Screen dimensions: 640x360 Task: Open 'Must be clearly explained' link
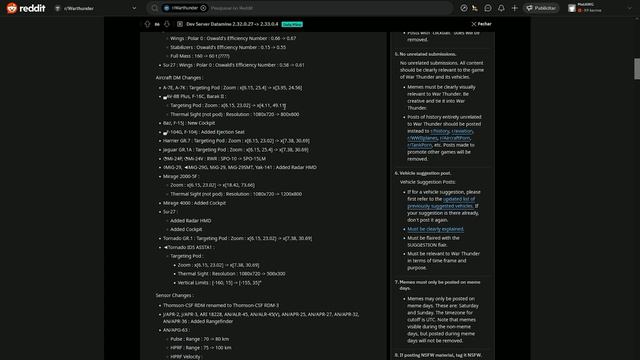435,229
